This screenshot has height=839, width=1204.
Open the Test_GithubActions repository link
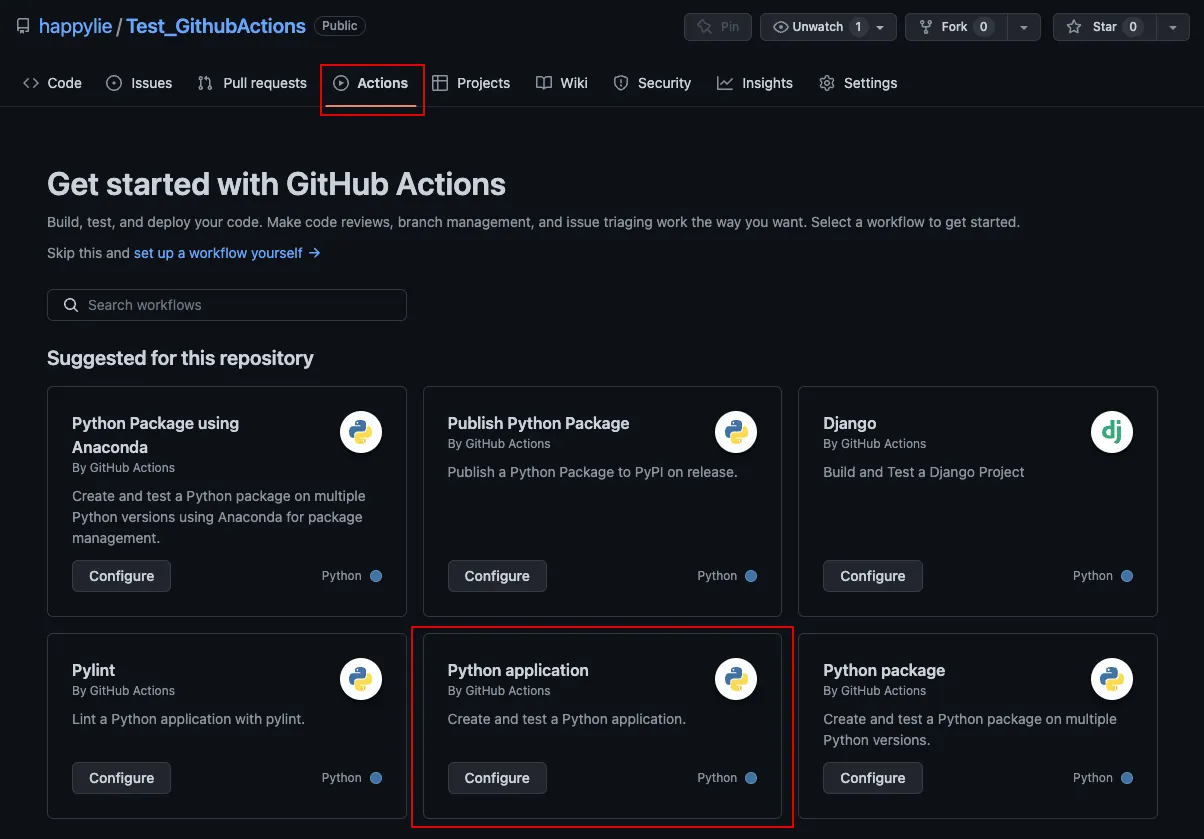click(x=216, y=26)
